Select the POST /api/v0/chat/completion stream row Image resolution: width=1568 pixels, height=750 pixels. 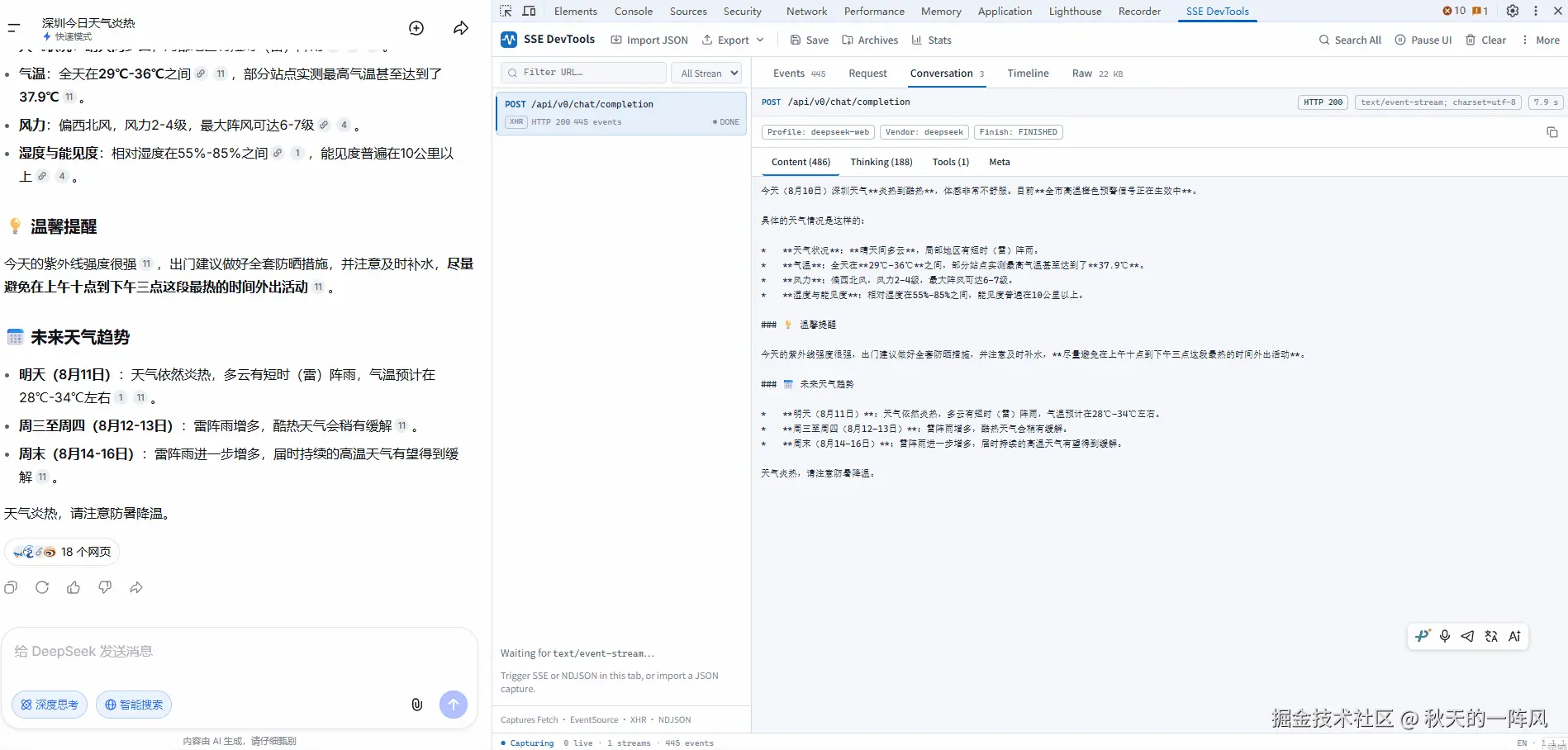(621, 113)
